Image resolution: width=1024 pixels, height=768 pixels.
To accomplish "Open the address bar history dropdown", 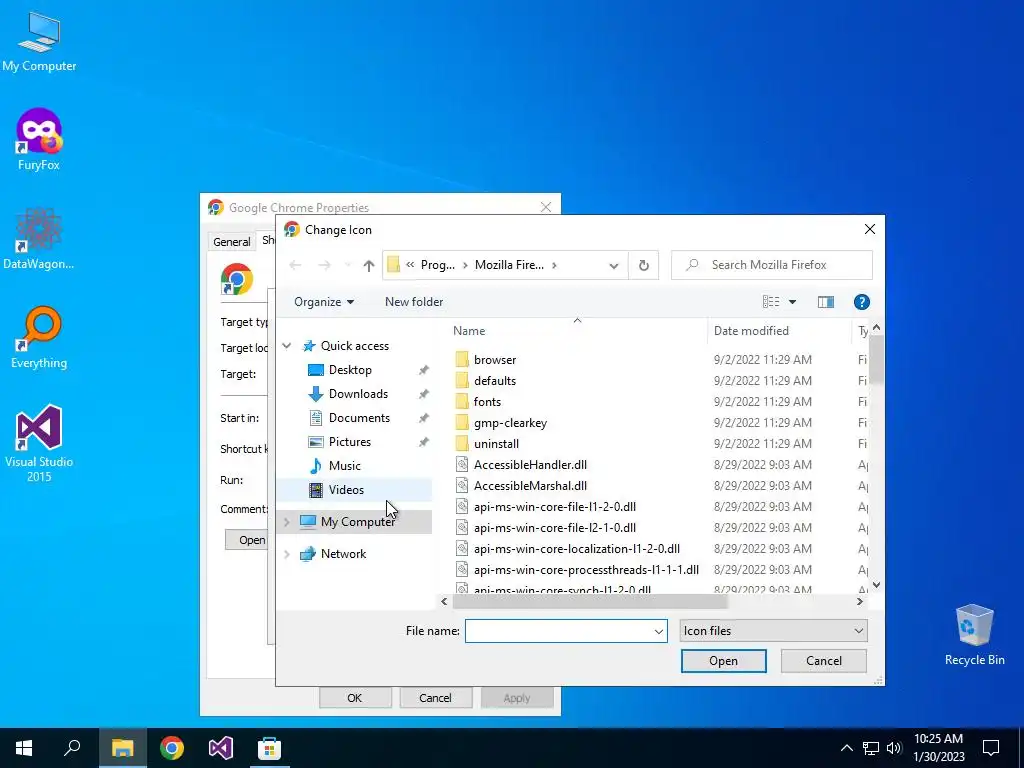I will click(x=613, y=265).
